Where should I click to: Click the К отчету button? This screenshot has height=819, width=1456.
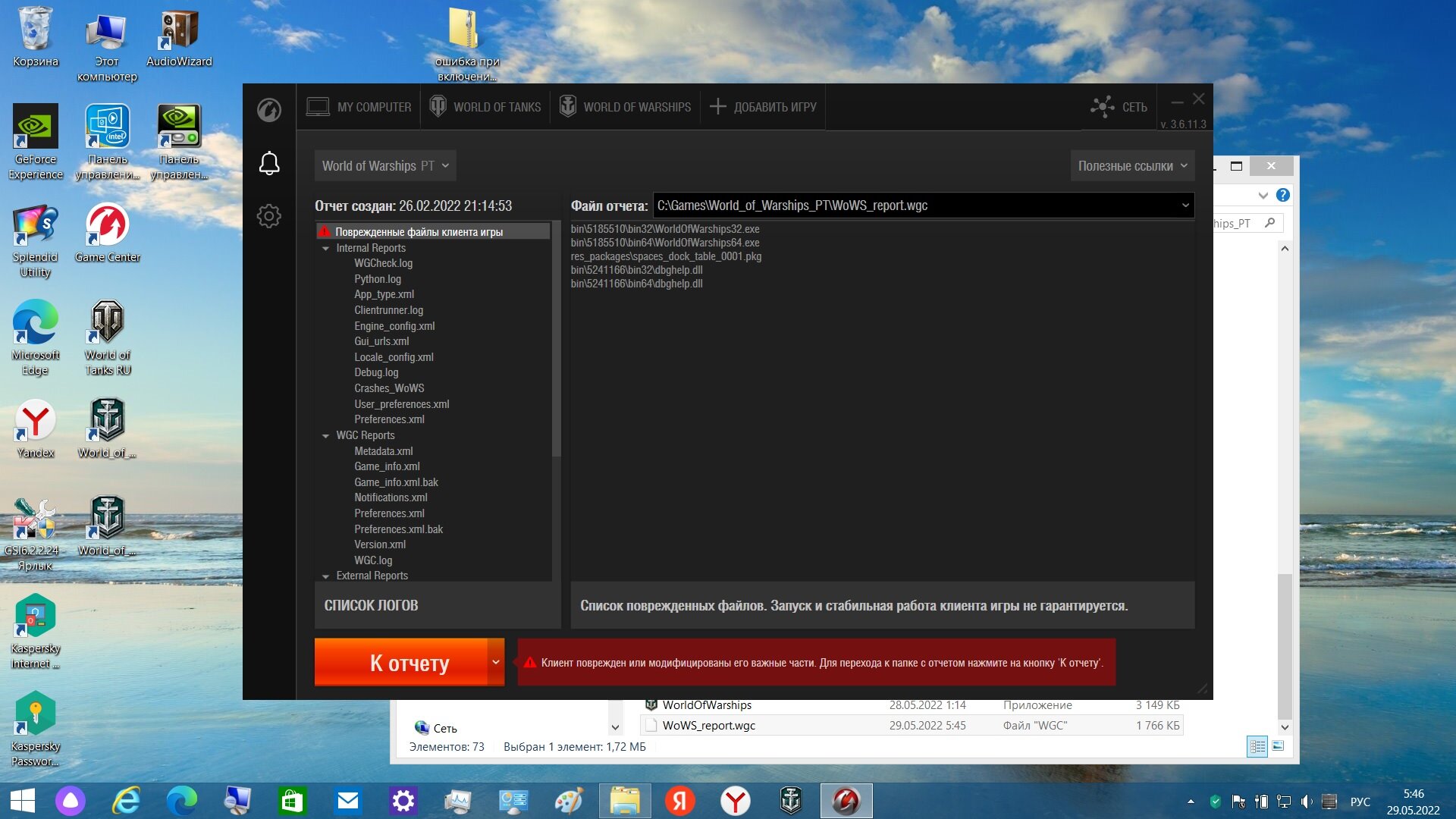coord(401,662)
